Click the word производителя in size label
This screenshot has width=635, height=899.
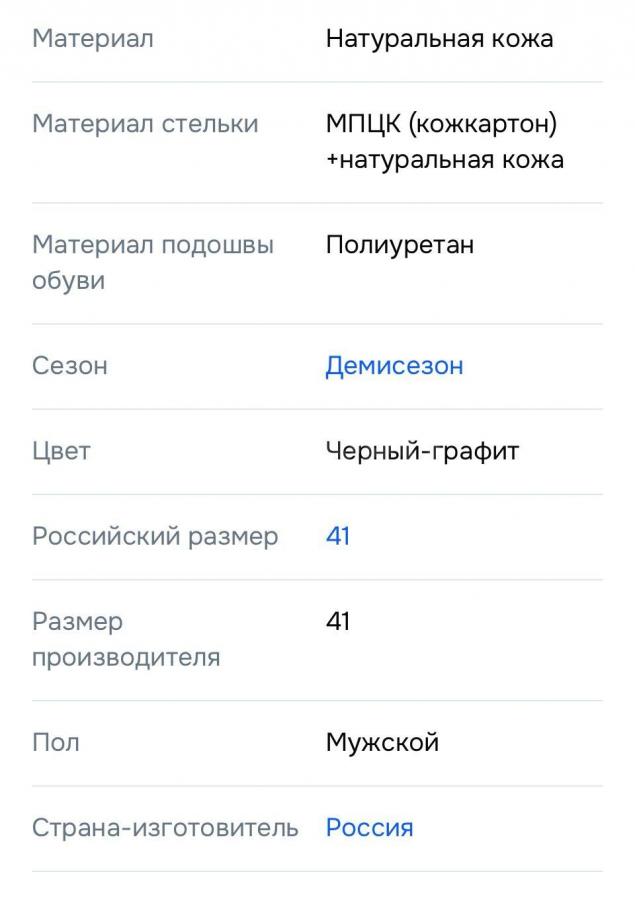tap(126, 658)
